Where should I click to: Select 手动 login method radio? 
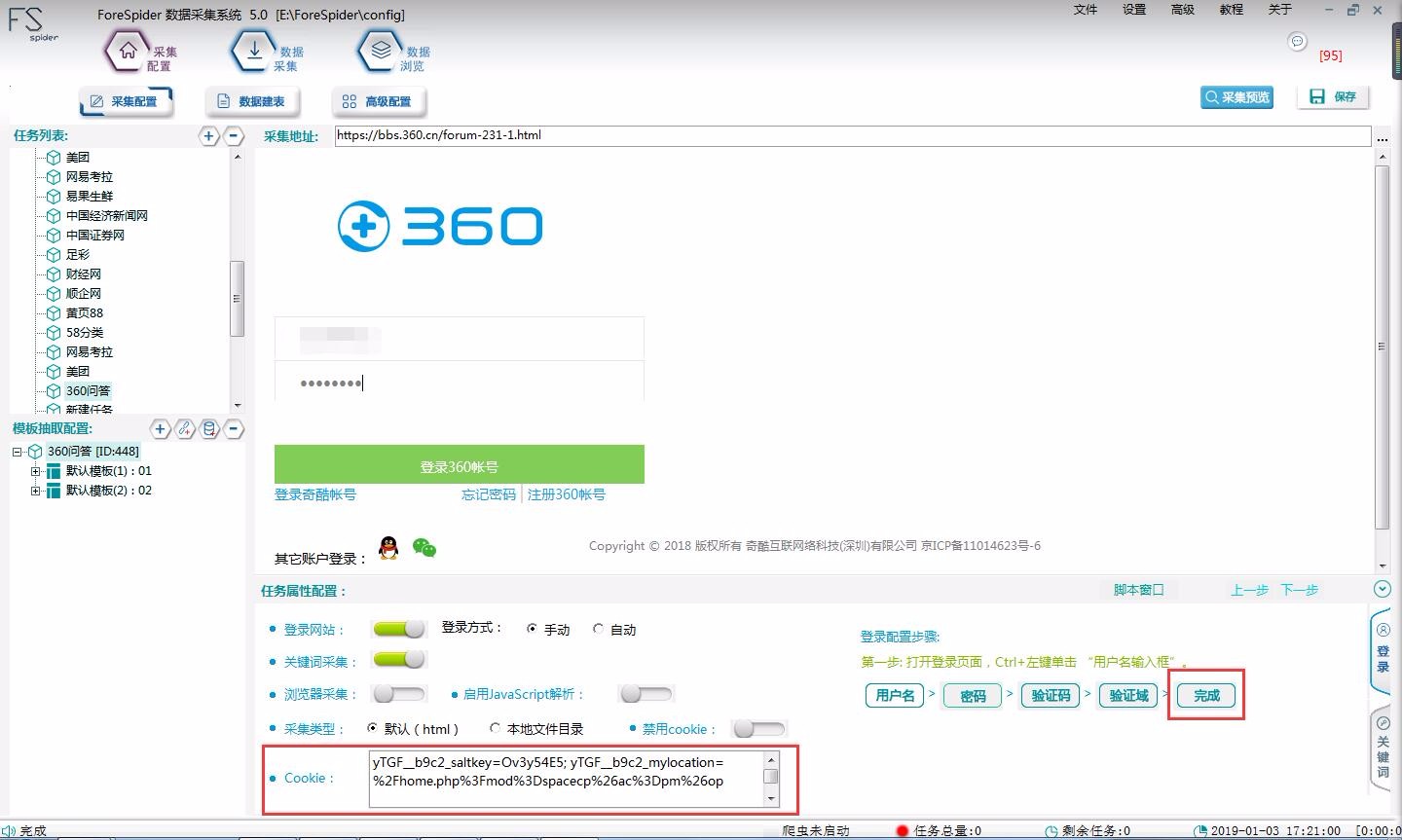(532, 629)
